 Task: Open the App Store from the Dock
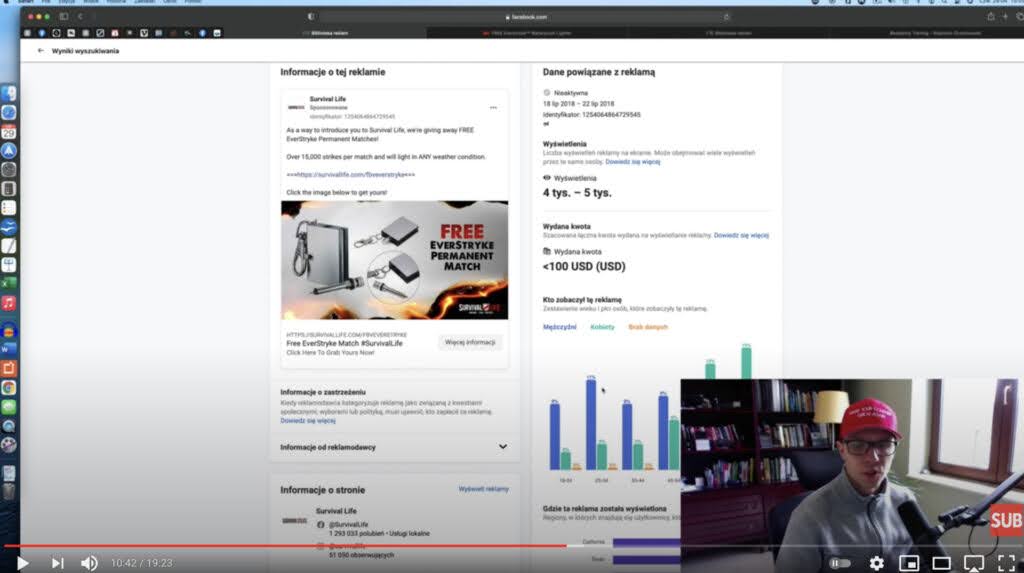[8, 151]
